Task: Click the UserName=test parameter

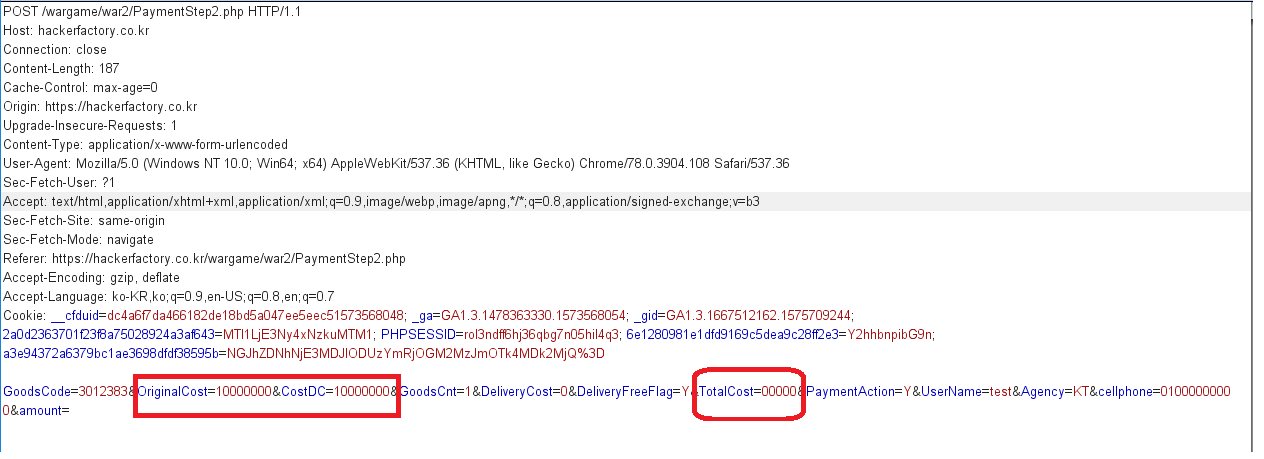Action: [x=967, y=391]
